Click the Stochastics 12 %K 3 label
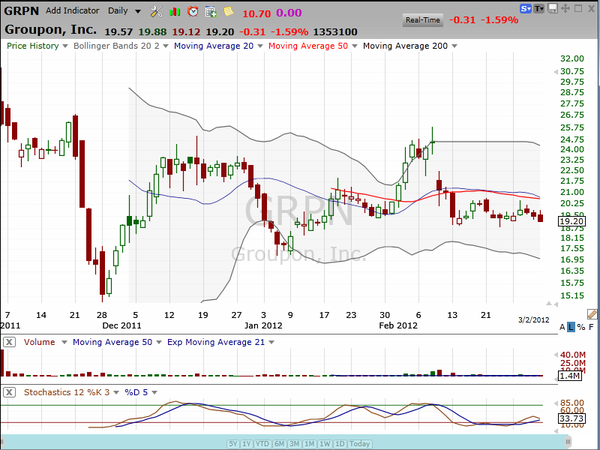 67,392
